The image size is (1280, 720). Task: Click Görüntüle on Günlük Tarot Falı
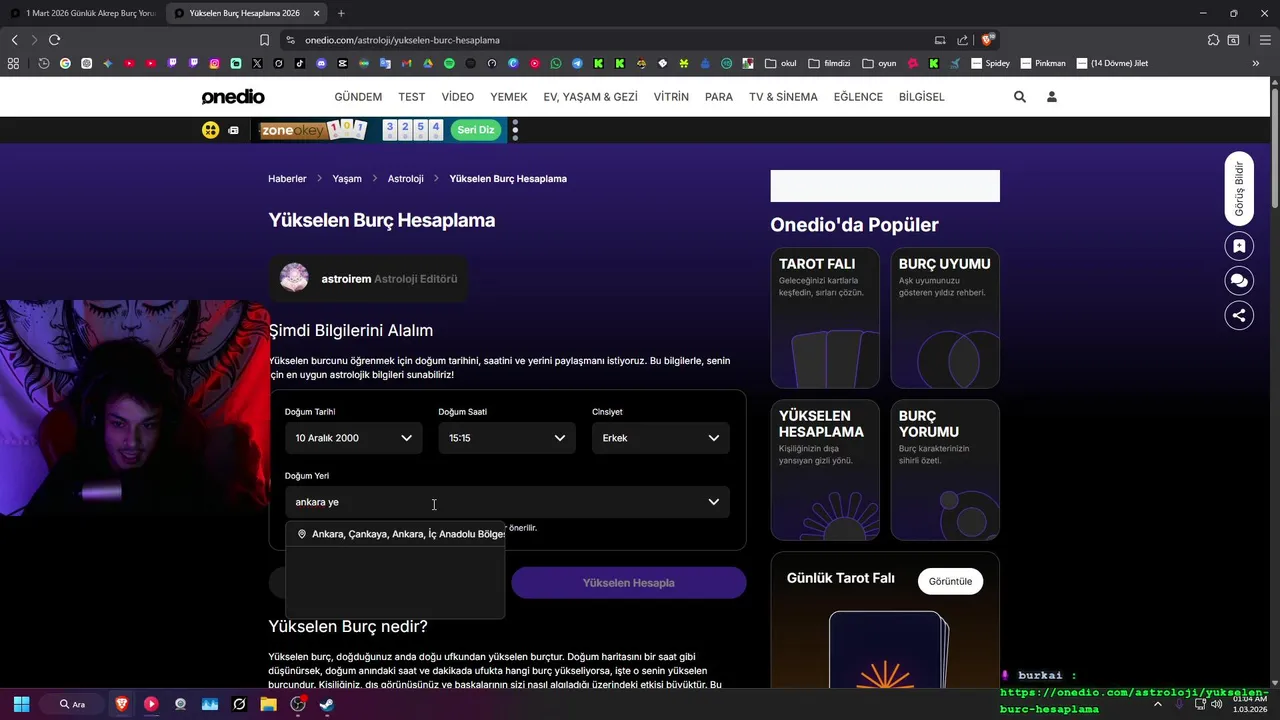pyautogui.click(x=950, y=581)
